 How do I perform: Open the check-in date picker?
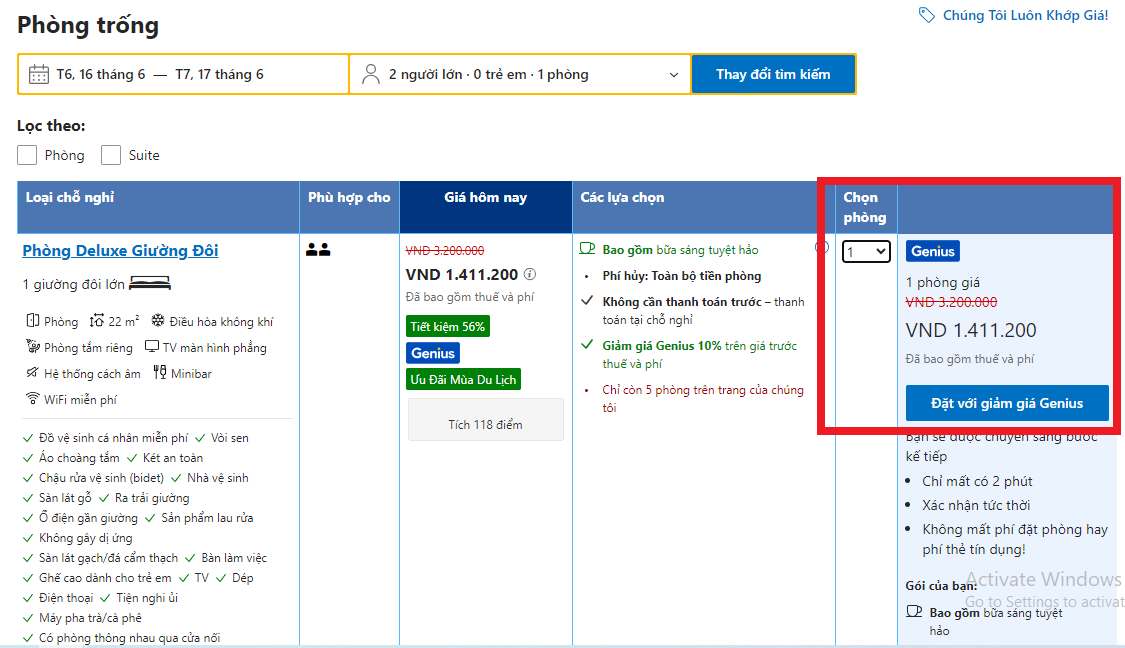[101, 74]
